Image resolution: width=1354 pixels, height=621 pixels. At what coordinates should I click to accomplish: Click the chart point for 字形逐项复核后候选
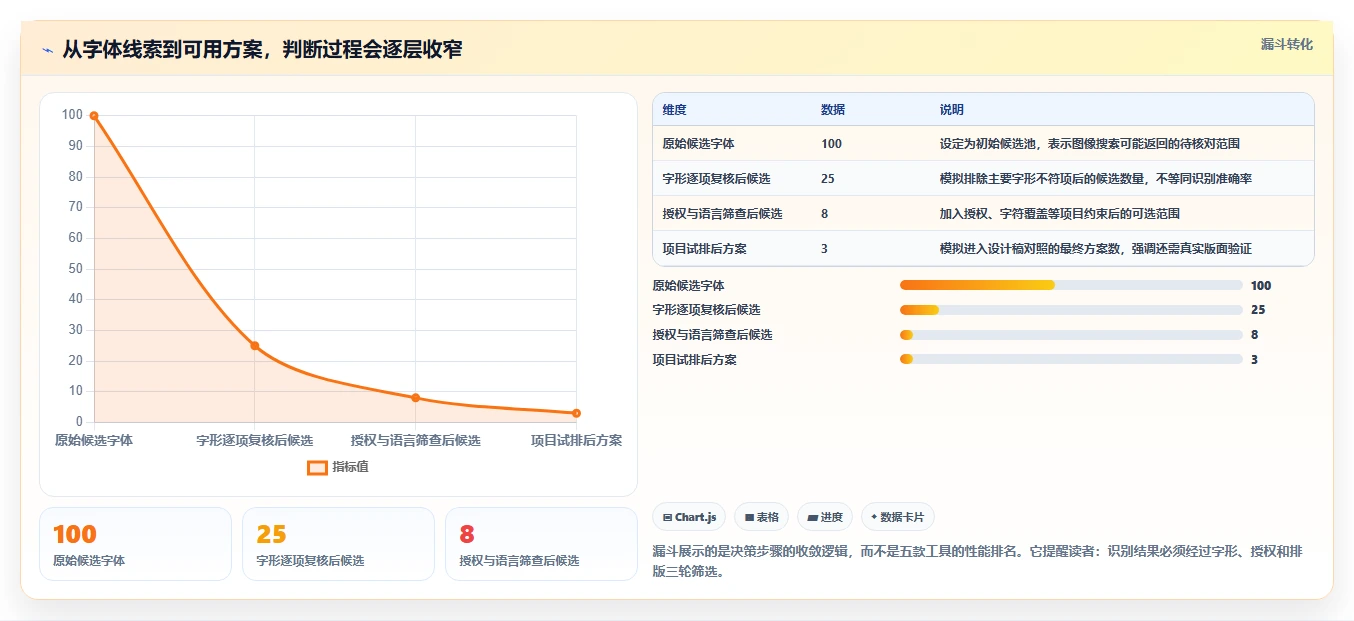point(255,346)
